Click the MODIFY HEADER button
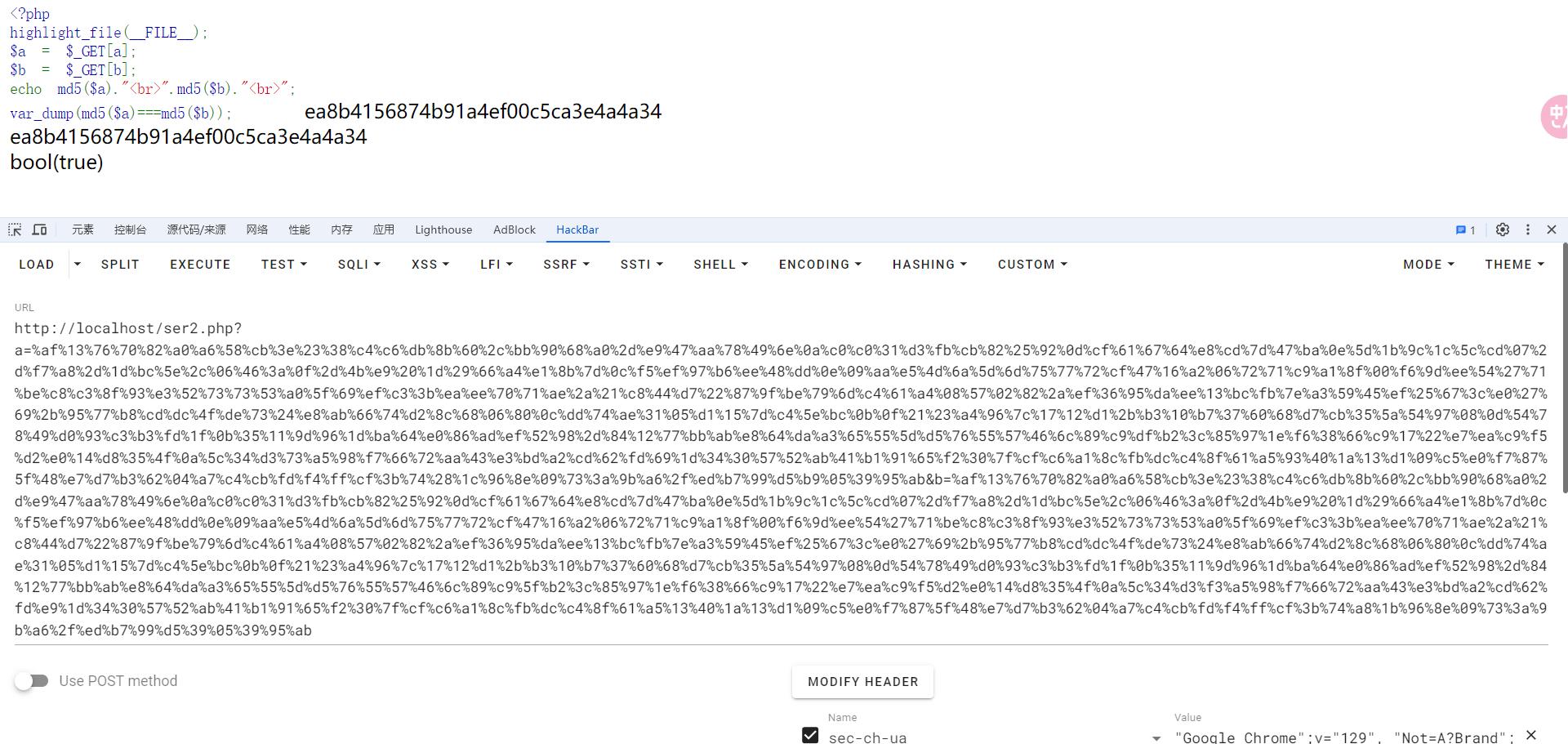This screenshot has height=744, width=1568. pyautogui.click(x=862, y=682)
